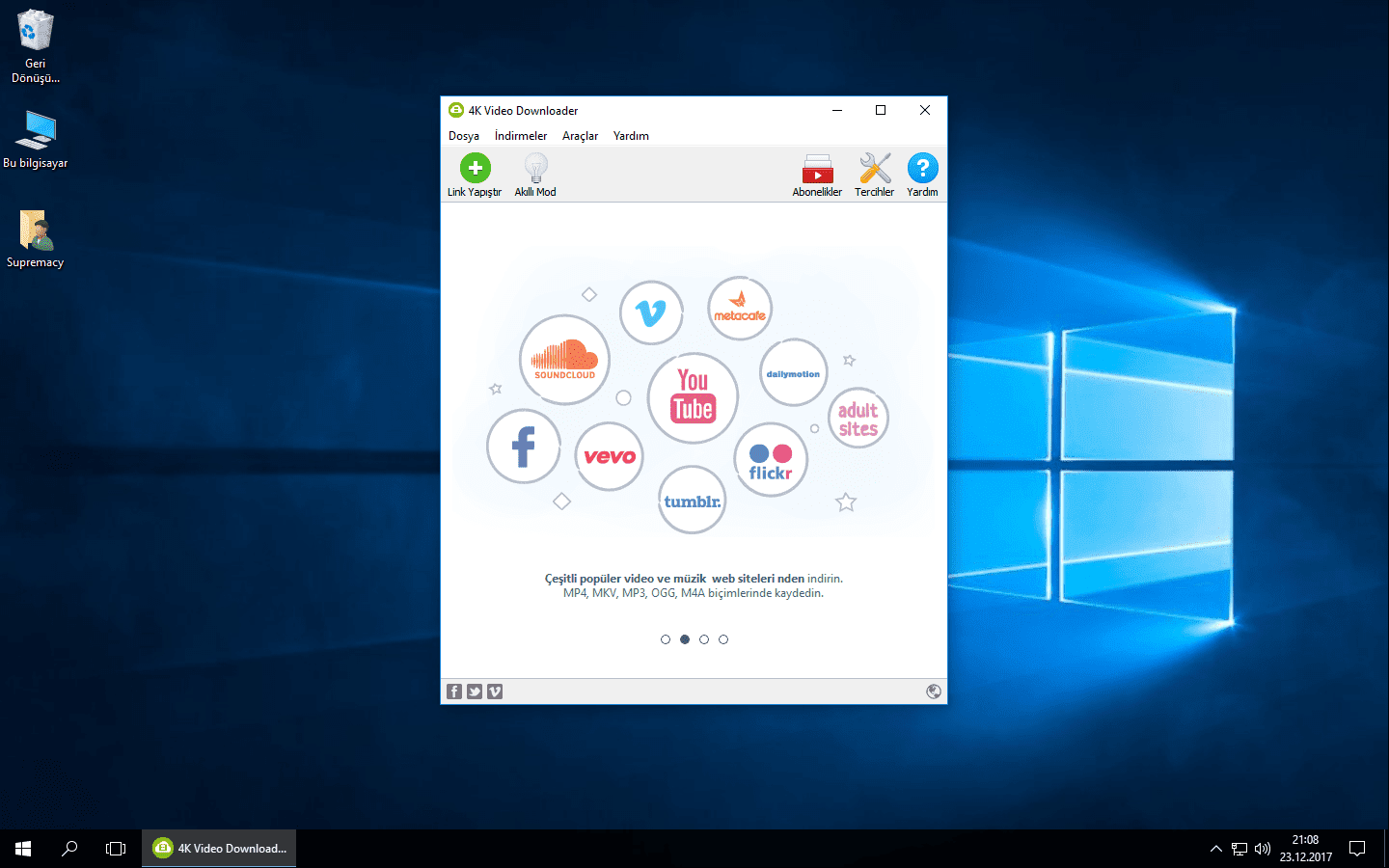Select the third slide indicator dot
1389x868 pixels.
pyautogui.click(x=704, y=639)
